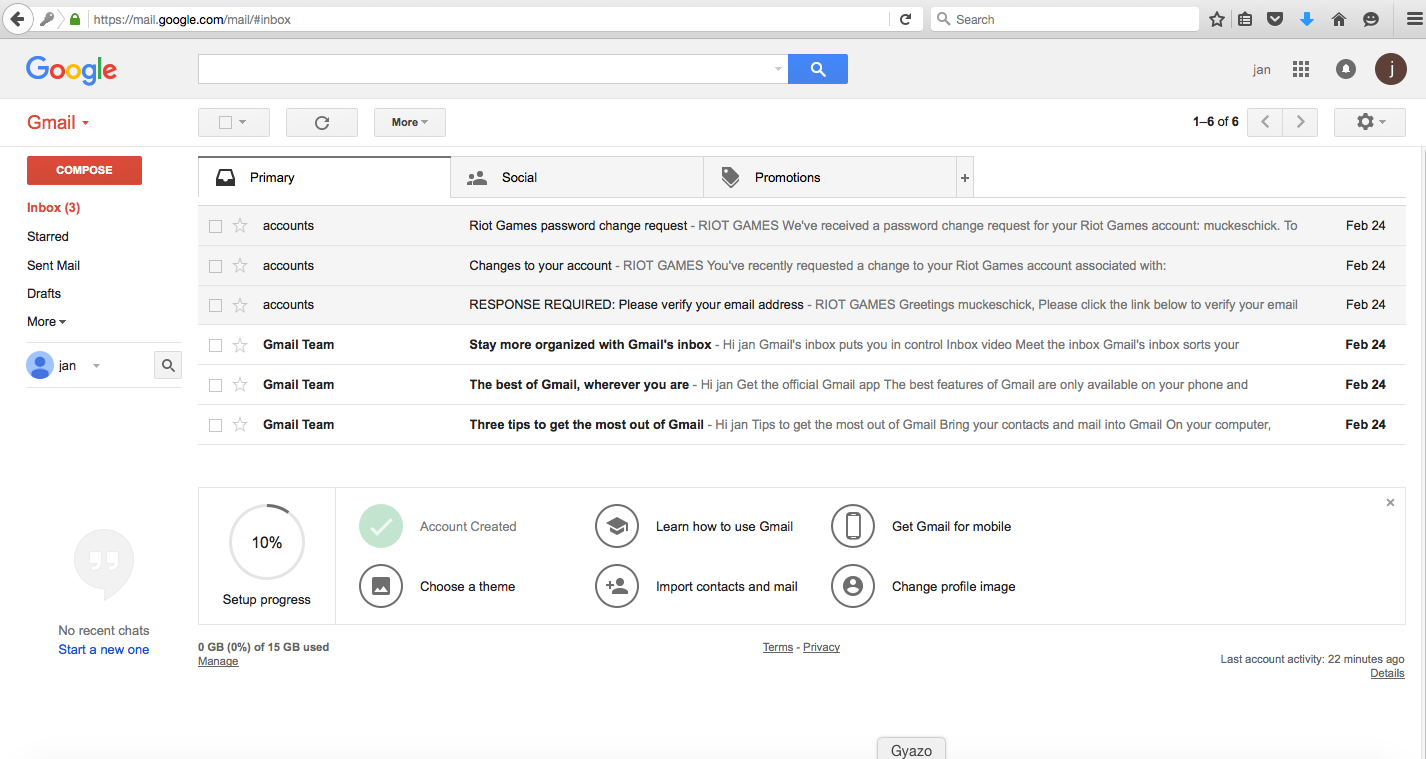The height and width of the screenshot is (759, 1426).
Task: Click the search people magnifier in chat panel
Action: pos(168,366)
